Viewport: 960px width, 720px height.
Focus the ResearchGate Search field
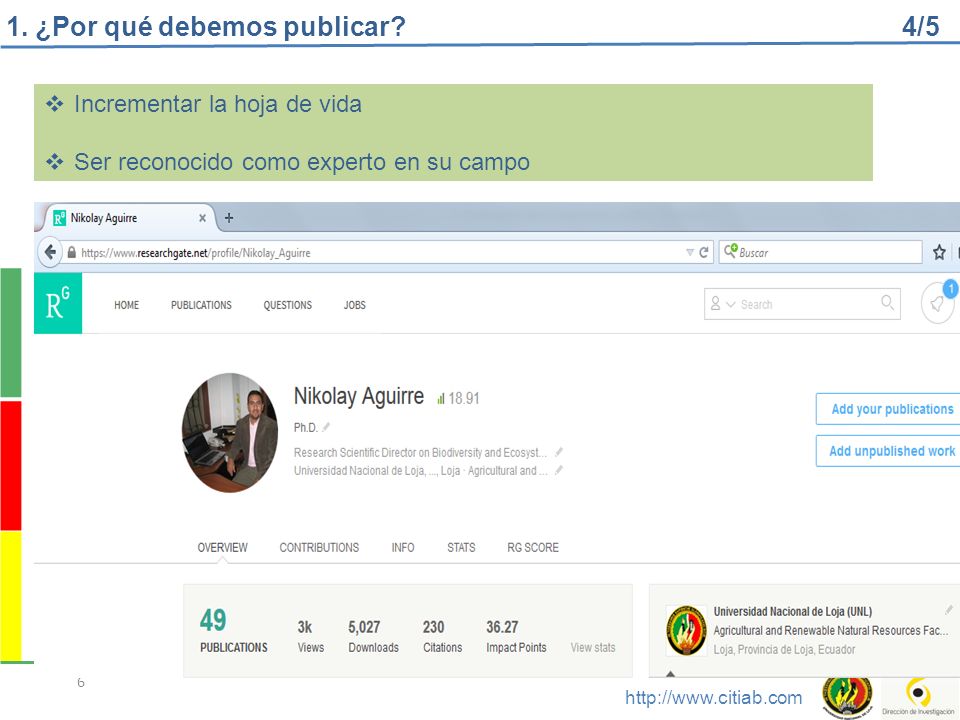click(802, 304)
